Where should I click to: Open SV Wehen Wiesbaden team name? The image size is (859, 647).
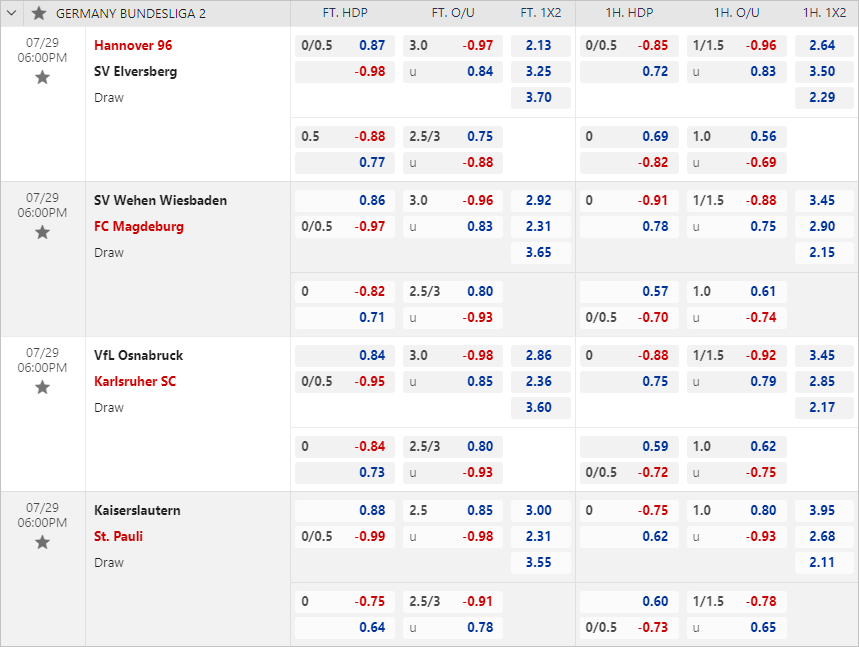(x=160, y=201)
